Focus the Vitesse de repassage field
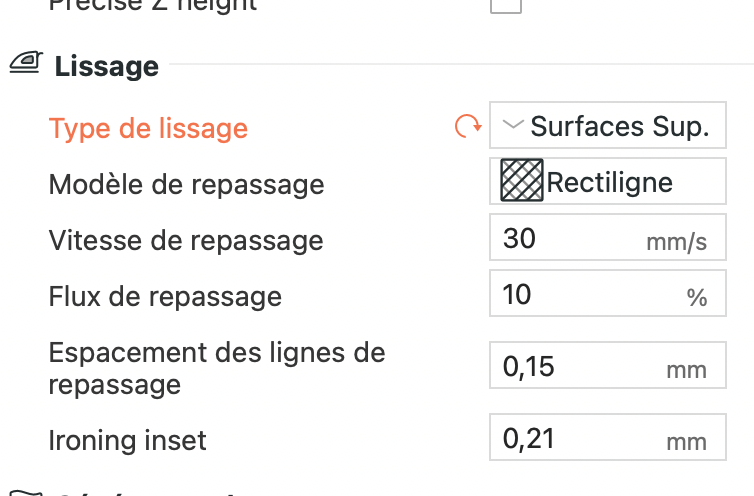This screenshot has width=754, height=496. click(560, 239)
